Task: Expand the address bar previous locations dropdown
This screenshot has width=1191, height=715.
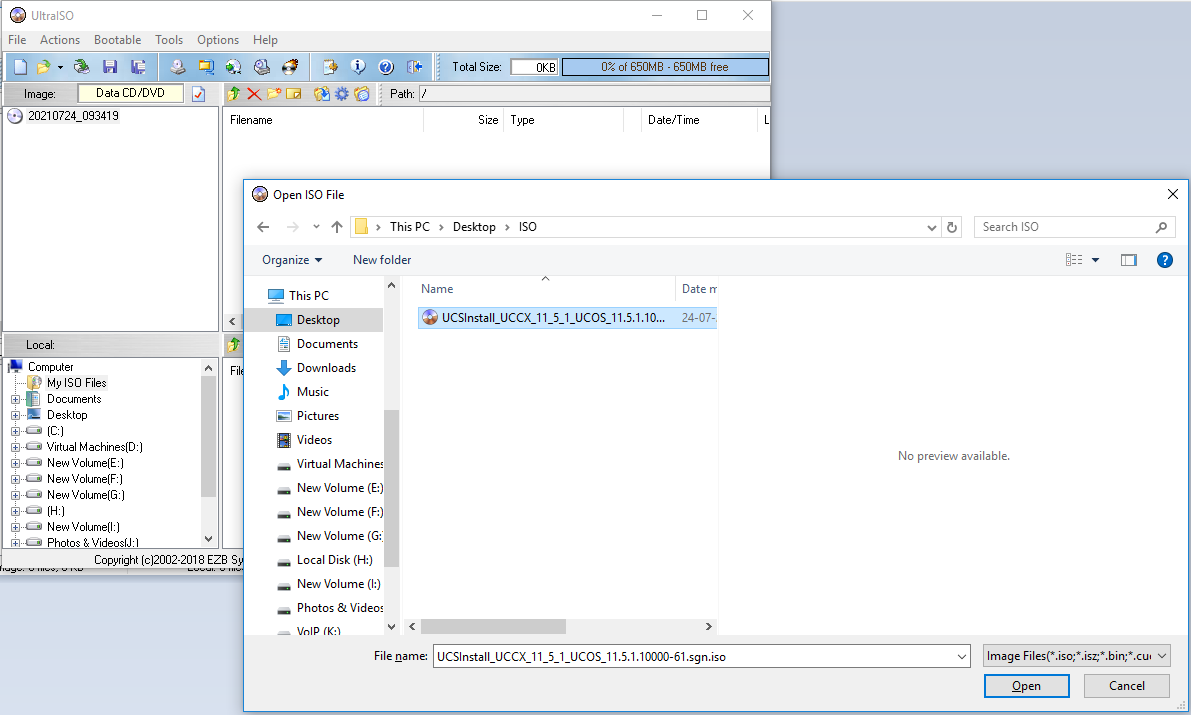Action: pos(932,227)
